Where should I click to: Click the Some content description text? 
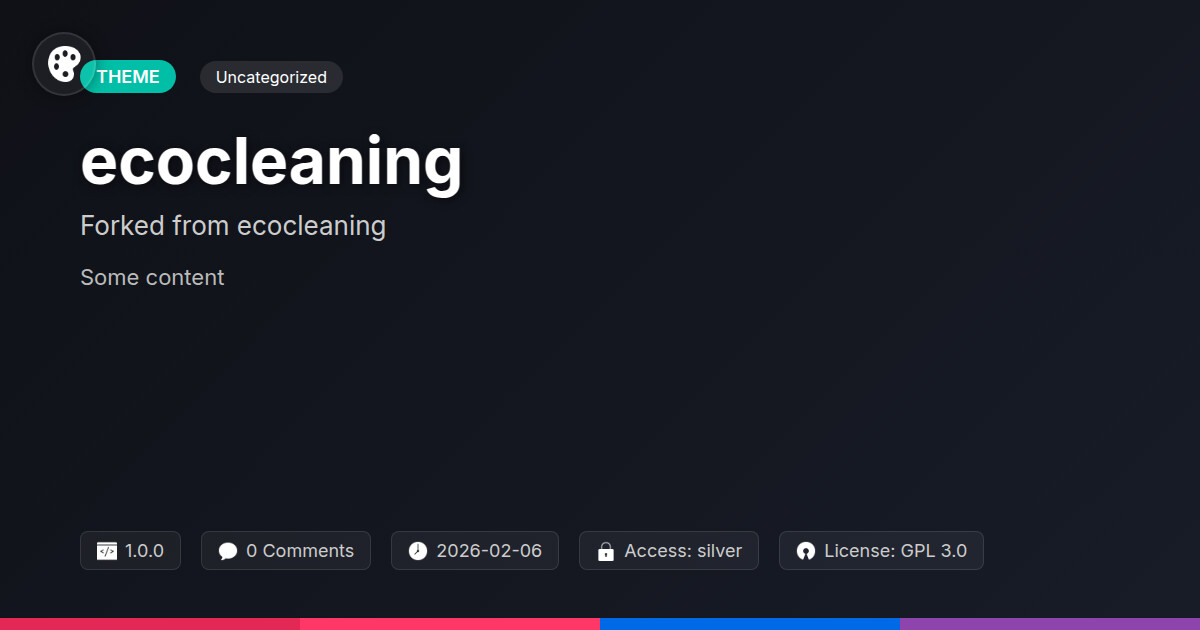pyautogui.click(x=152, y=277)
